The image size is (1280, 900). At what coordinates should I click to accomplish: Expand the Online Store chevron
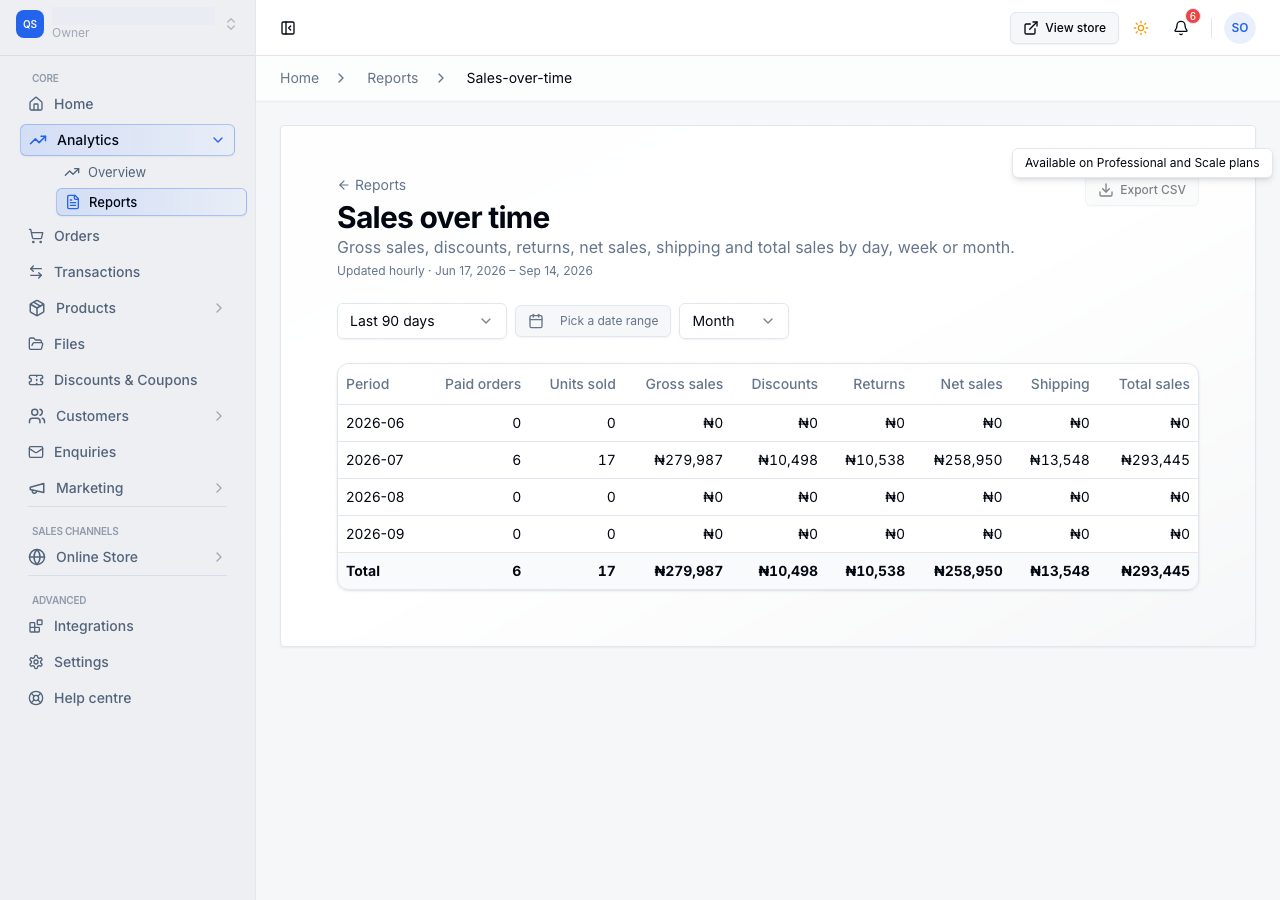pos(218,557)
